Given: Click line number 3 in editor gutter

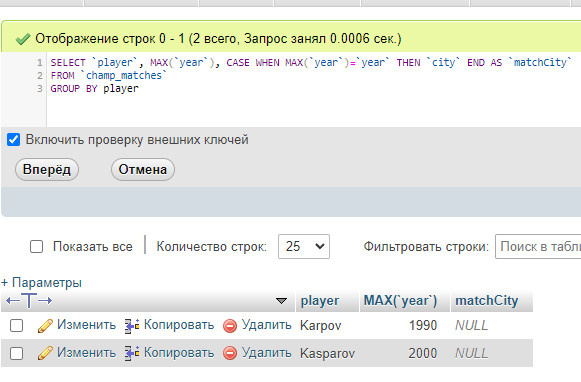Looking at the screenshot, I should [x=40, y=89].
